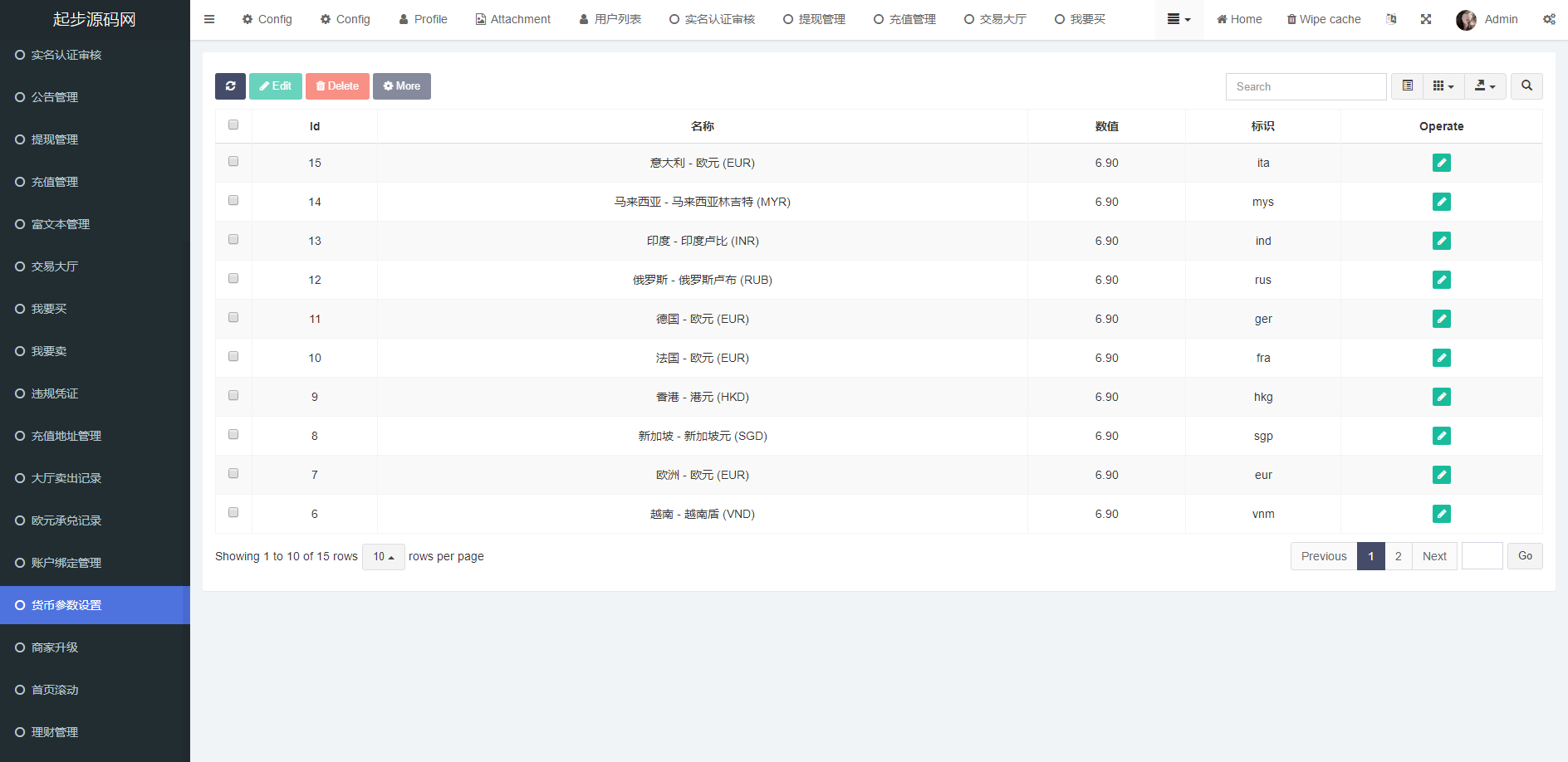Edit the row with Id 9
1568x762 pixels.
[1442, 397]
